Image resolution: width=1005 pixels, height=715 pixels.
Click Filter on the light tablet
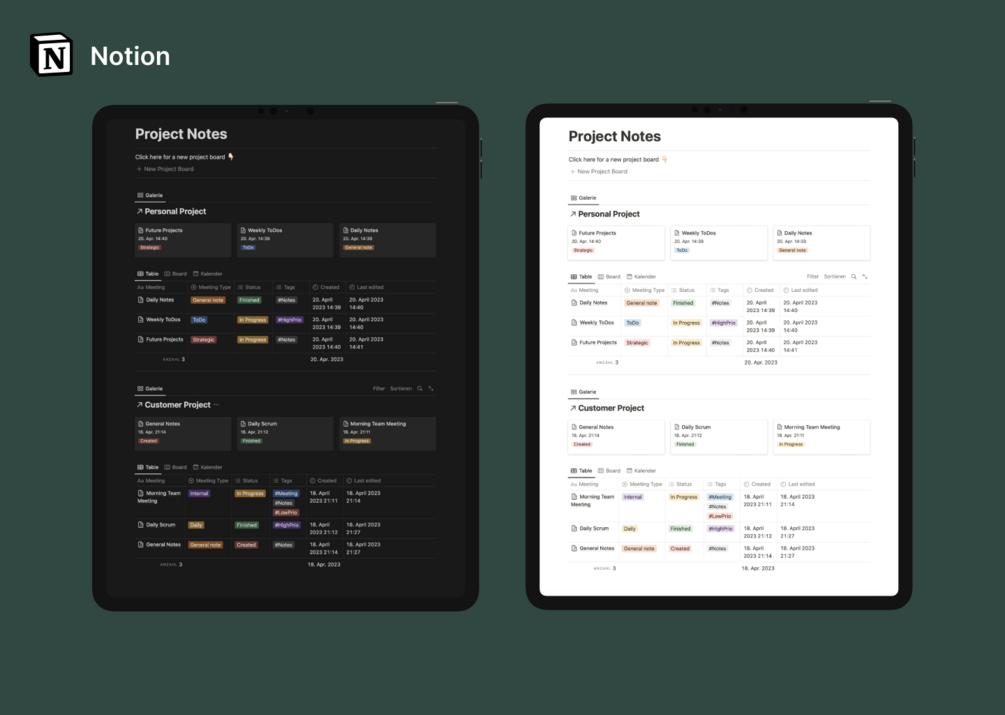click(x=813, y=277)
